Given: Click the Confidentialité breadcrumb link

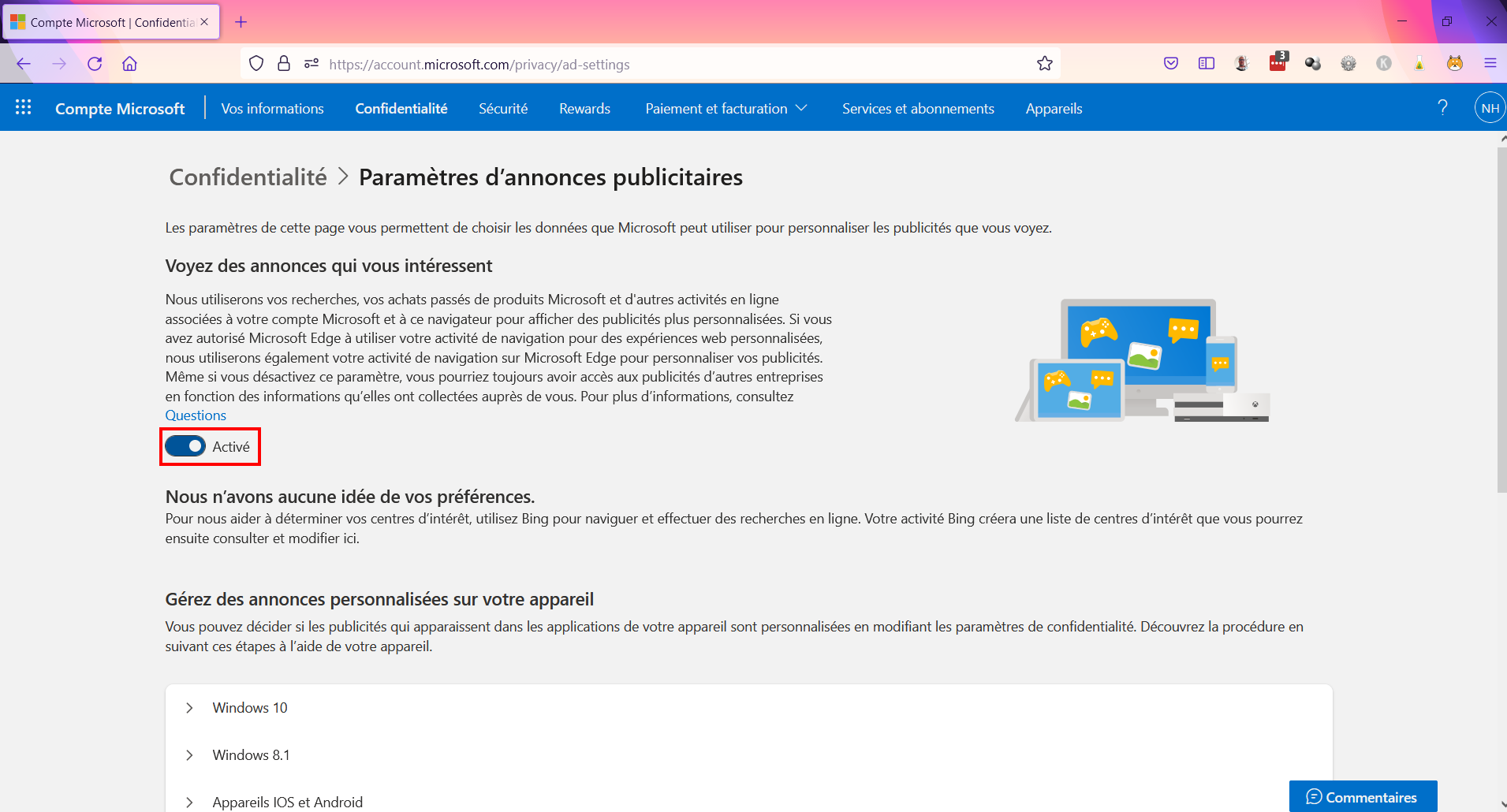Looking at the screenshot, I should 248,177.
